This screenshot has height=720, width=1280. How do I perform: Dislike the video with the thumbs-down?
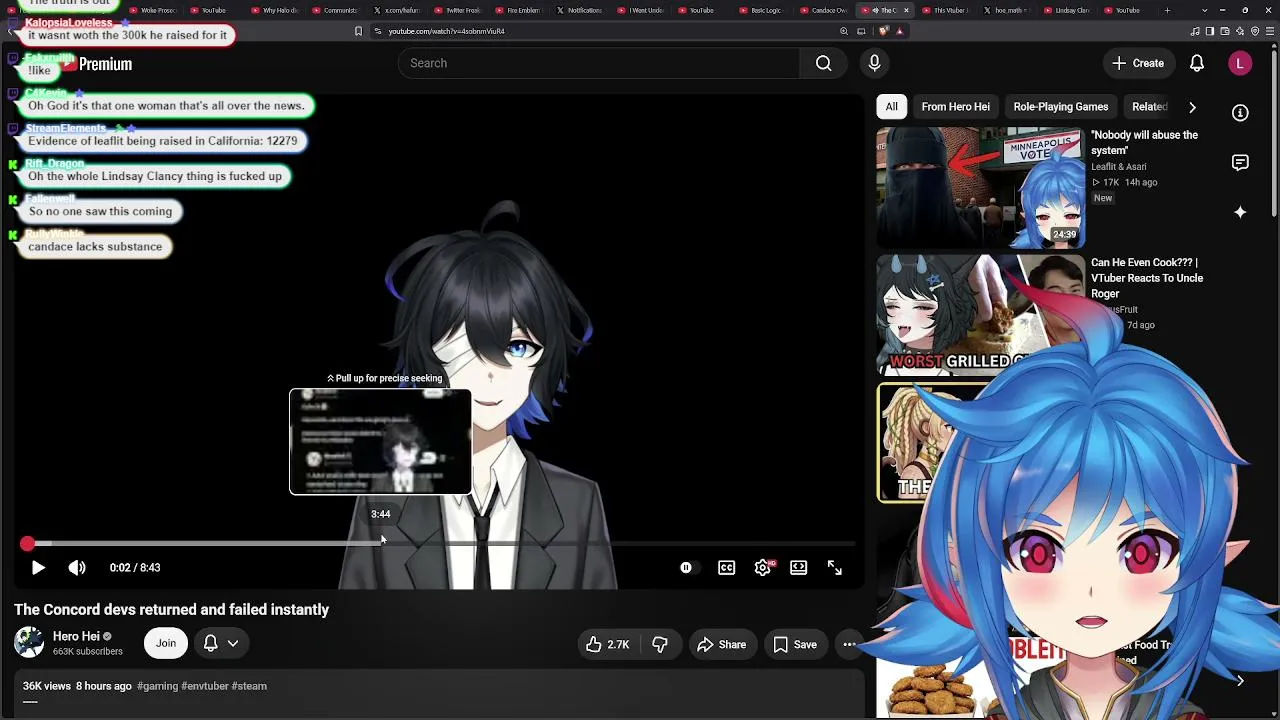[x=659, y=645]
